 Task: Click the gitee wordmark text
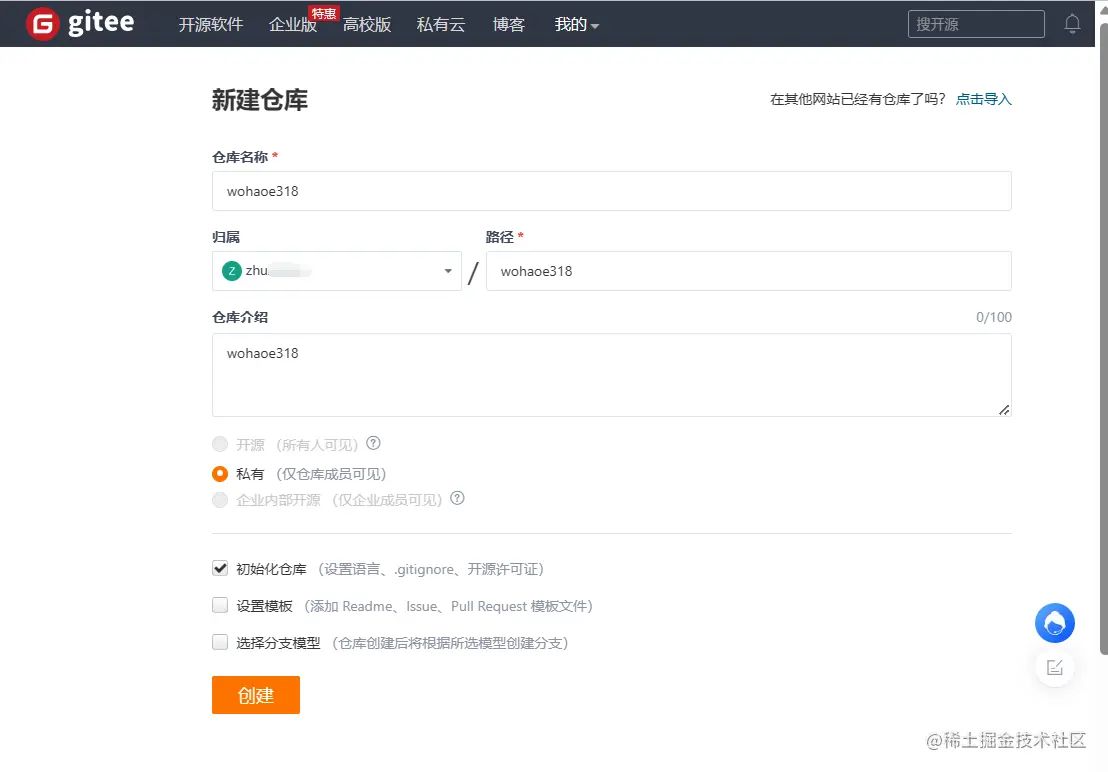coord(101,23)
